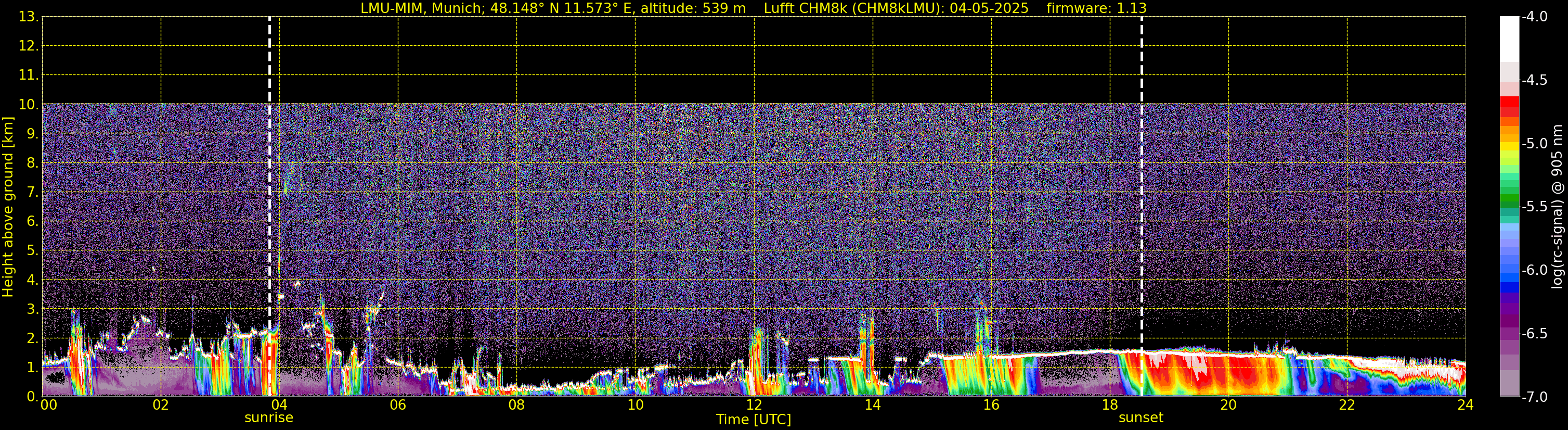Click the x-axis tick label '10'
This screenshot has height=430, width=1568.
(x=636, y=405)
